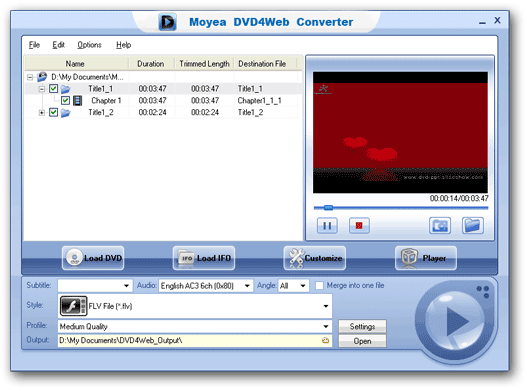Click Title1_2 duration 00:02:24

point(152,113)
